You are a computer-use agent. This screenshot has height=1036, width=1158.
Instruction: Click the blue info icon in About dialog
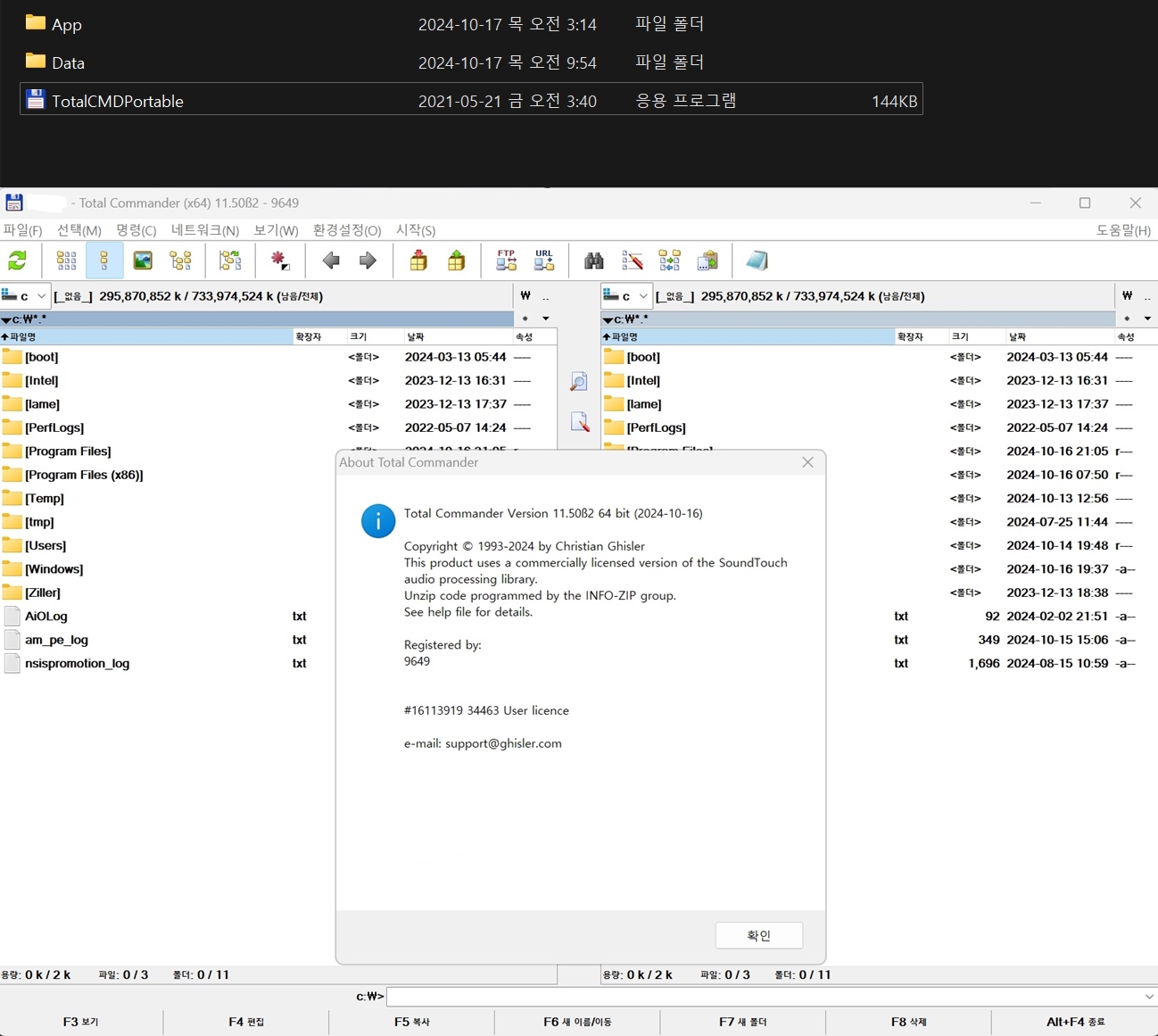(x=378, y=521)
